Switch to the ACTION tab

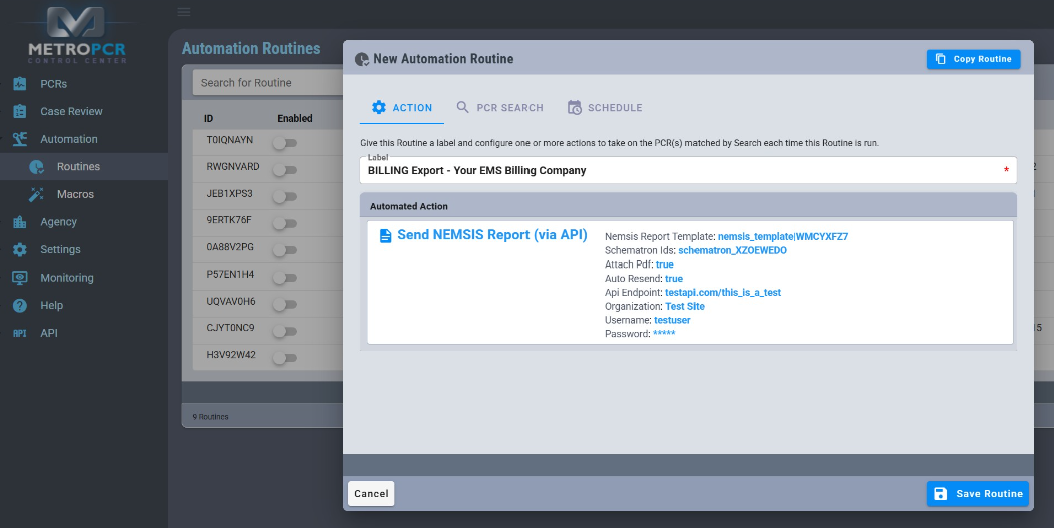point(402,108)
